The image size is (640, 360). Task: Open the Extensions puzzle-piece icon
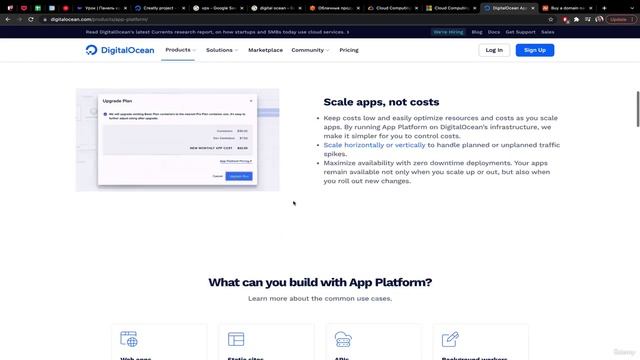[576, 19]
